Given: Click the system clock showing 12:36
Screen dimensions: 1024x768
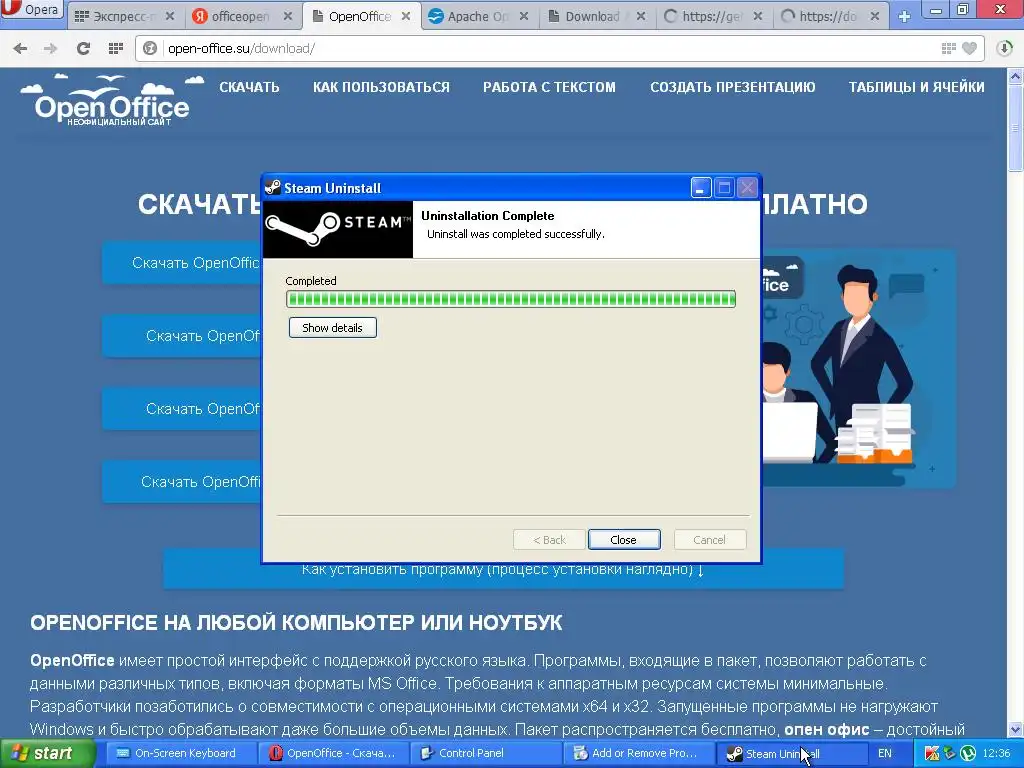Looking at the screenshot, I should click(997, 753).
